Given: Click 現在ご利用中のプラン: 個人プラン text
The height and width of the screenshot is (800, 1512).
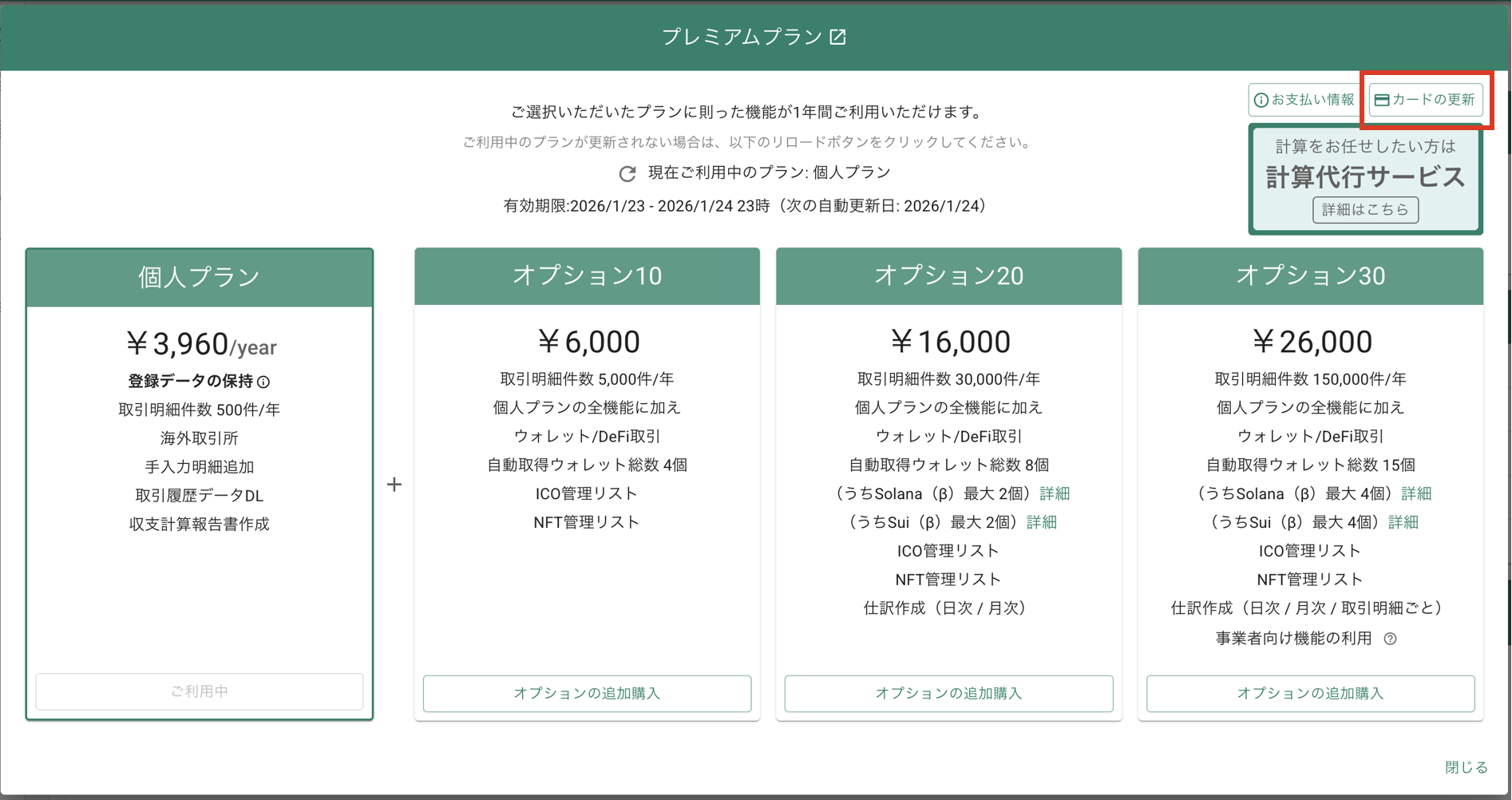Looking at the screenshot, I should click(x=769, y=172).
